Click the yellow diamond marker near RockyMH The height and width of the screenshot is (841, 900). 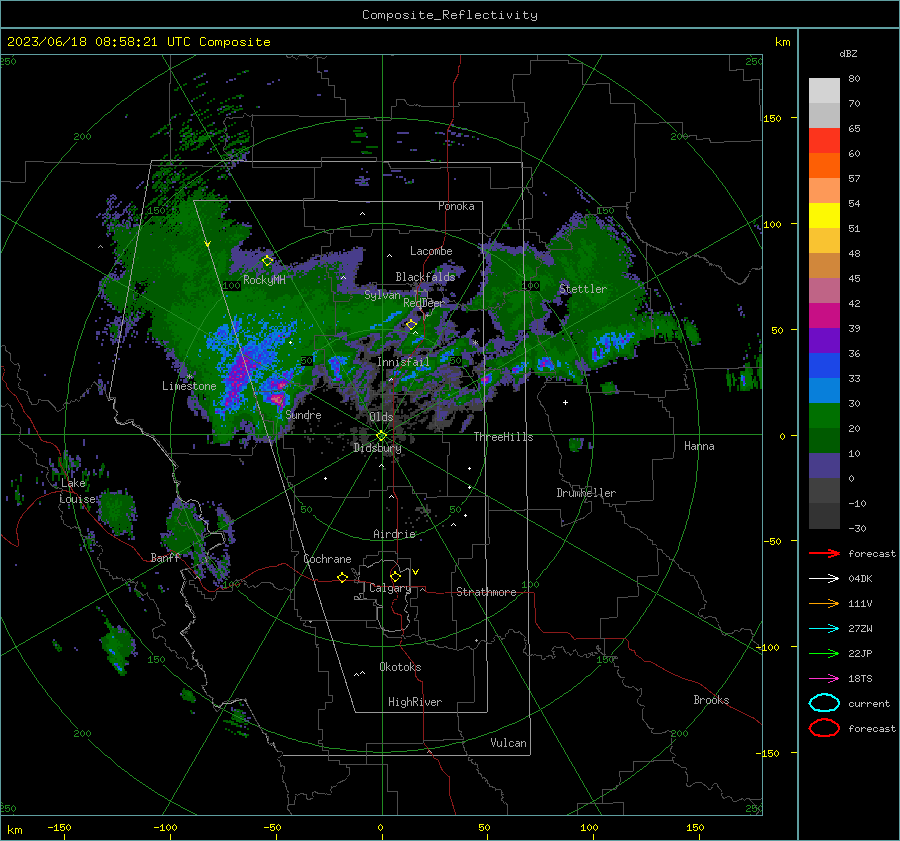(267, 261)
